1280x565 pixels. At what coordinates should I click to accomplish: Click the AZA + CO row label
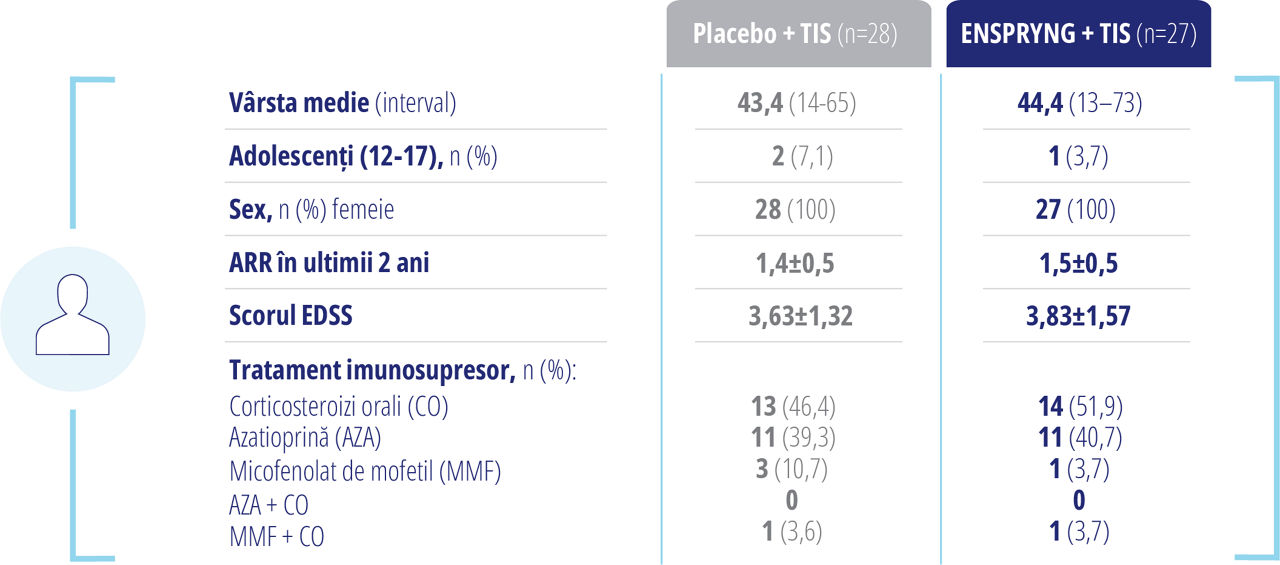[x=268, y=503]
